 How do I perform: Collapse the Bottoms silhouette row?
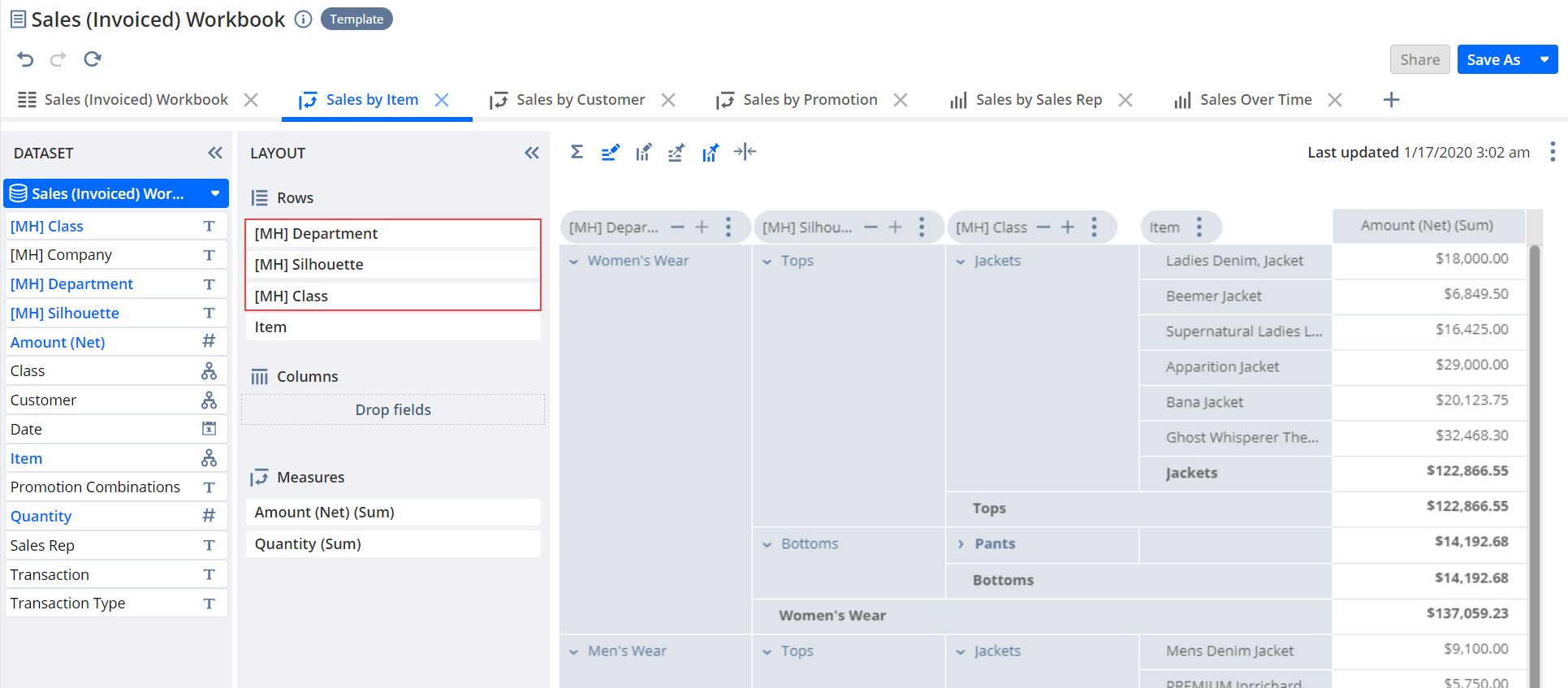767,545
